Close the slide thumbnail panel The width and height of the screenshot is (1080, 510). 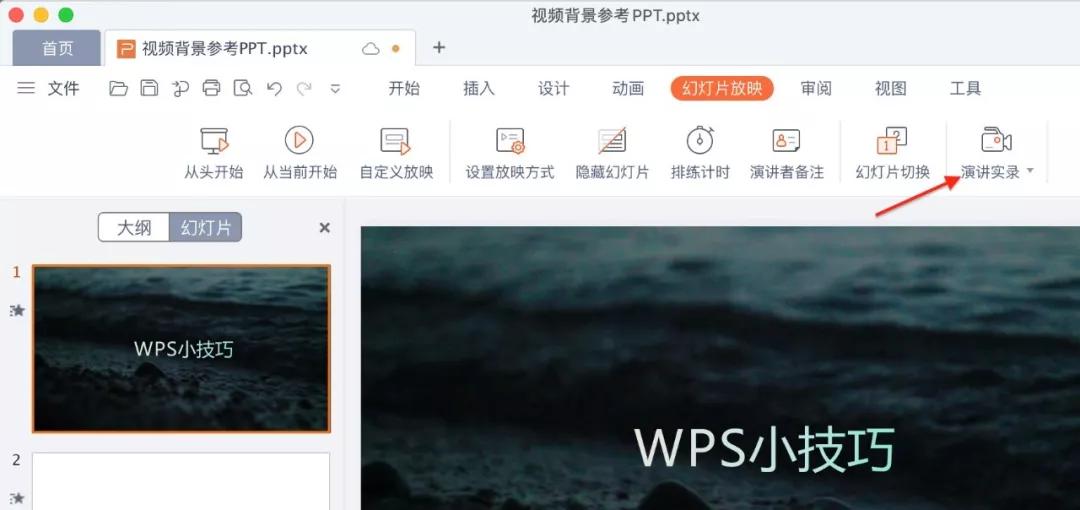point(324,227)
